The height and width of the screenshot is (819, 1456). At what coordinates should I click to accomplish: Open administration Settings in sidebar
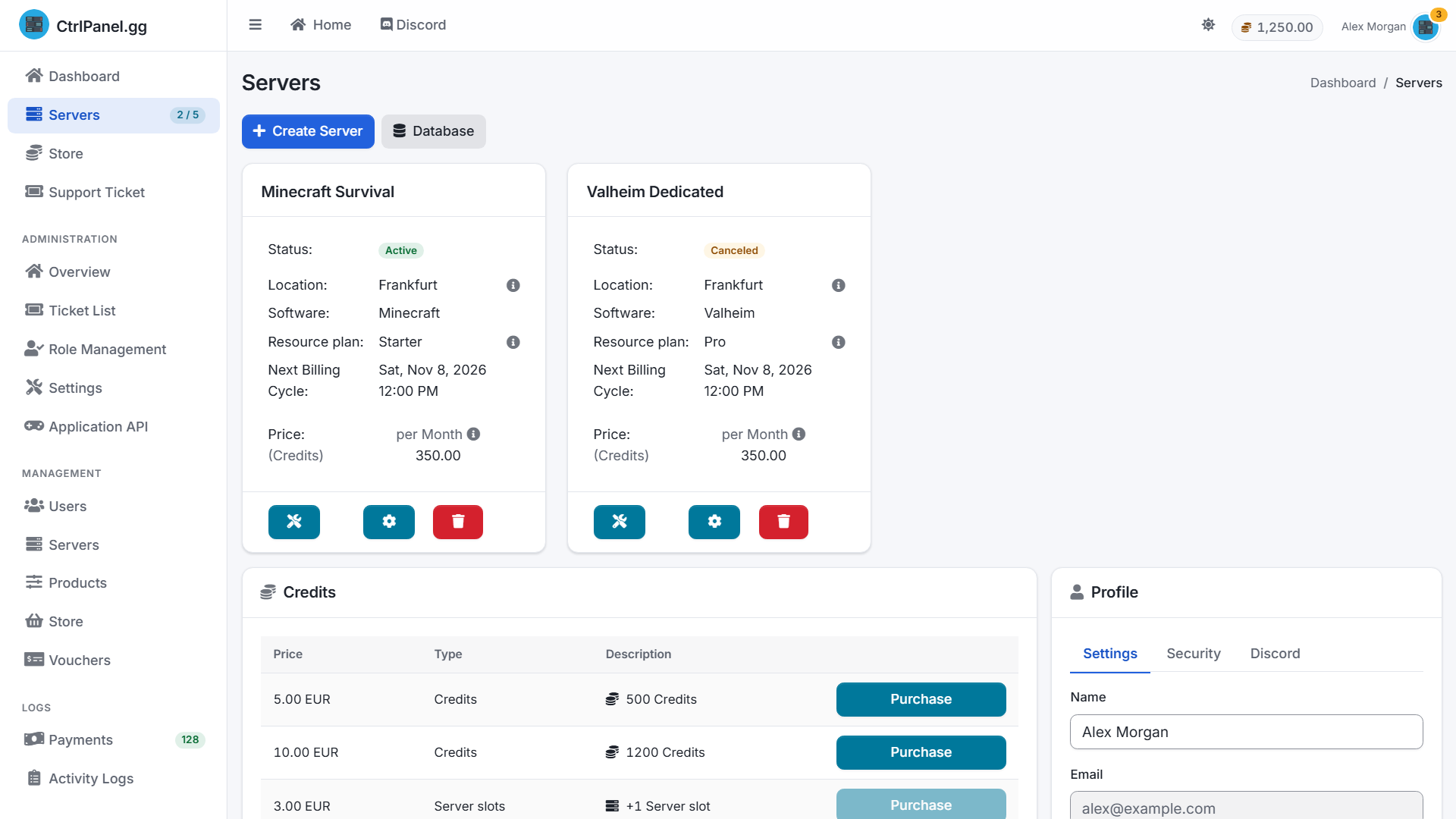[114, 388]
